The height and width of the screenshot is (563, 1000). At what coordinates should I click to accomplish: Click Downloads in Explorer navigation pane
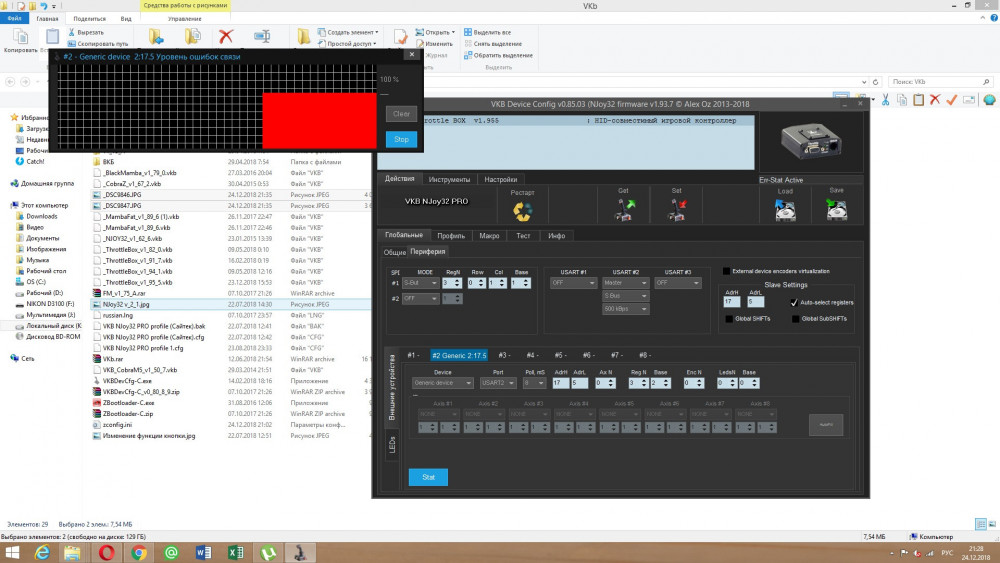[41, 216]
